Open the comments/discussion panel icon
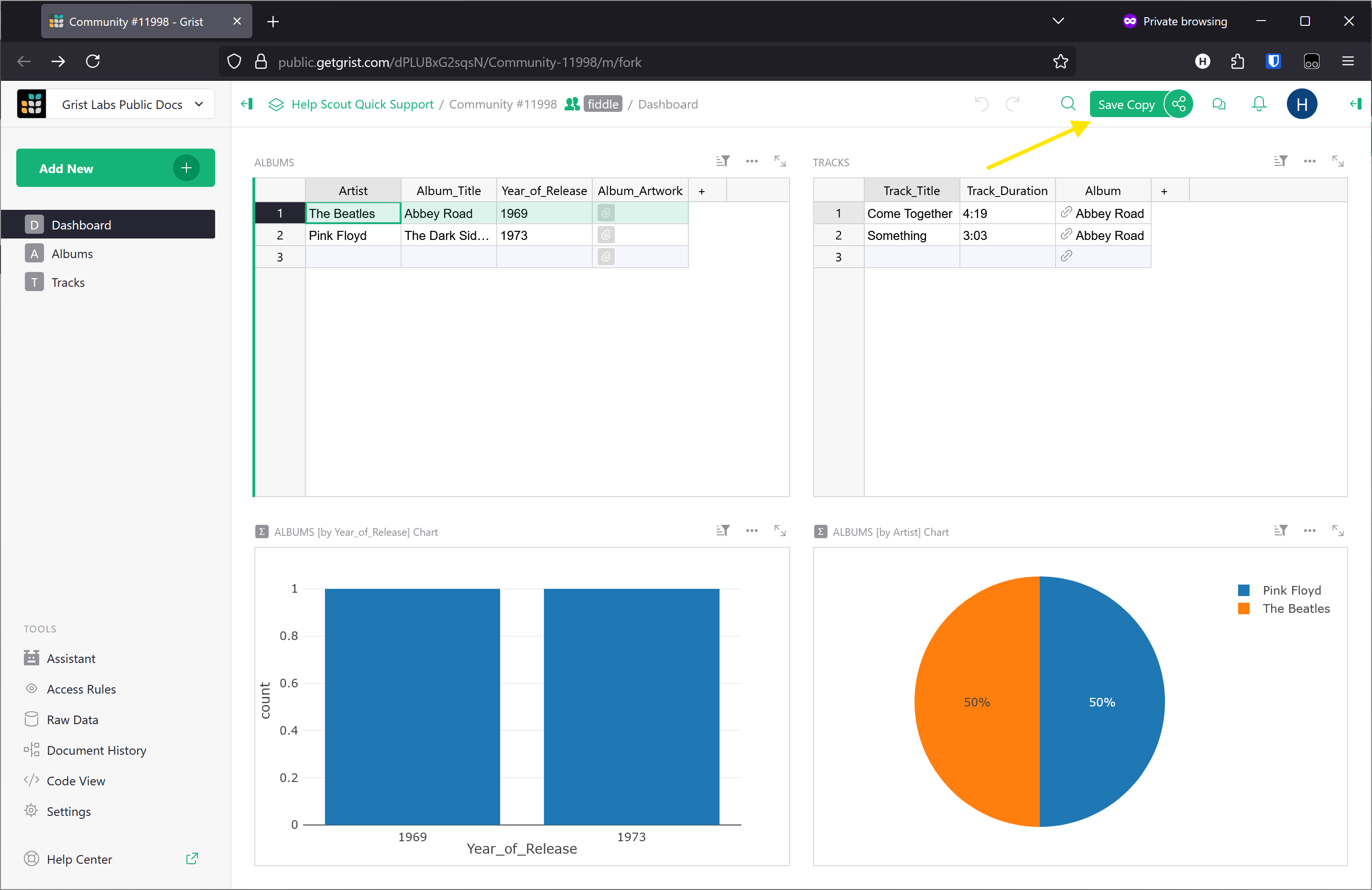Viewport: 1372px width, 890px height. coord(1219,104)
